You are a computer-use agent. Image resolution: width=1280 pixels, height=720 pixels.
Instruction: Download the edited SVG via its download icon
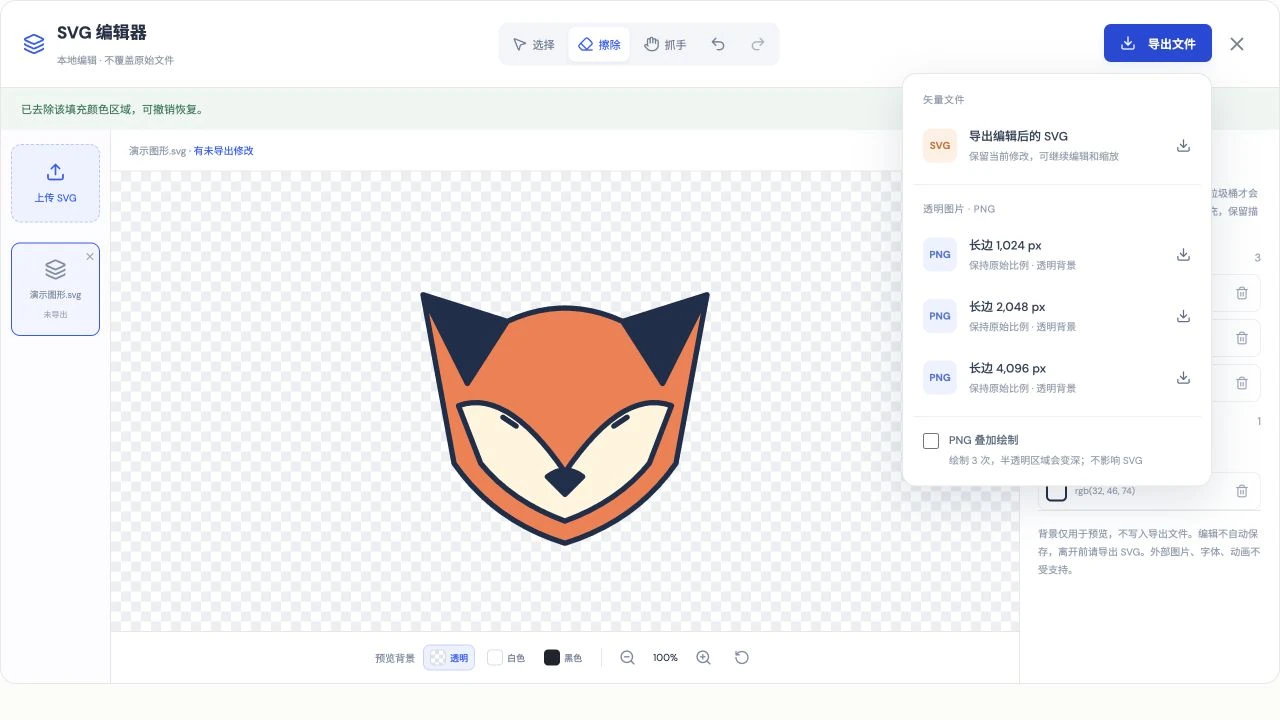pos(1183,146)
